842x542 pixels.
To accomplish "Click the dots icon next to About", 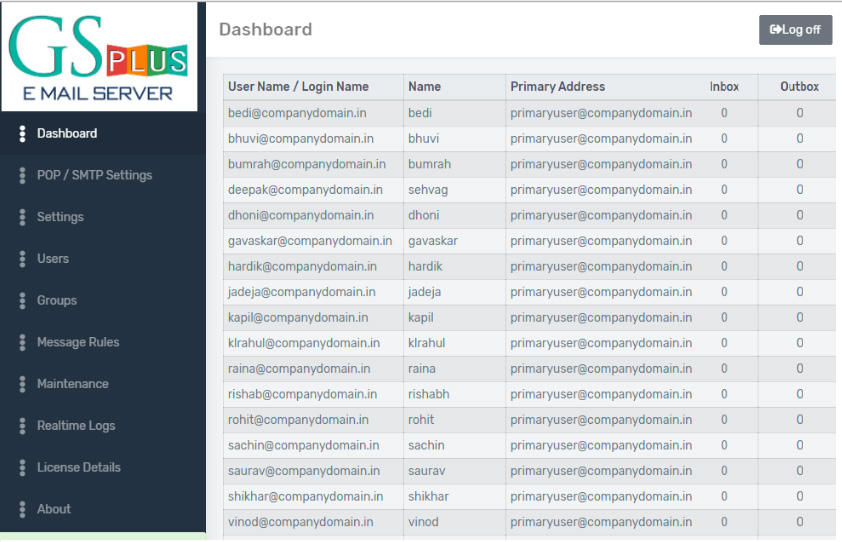I will (22, 509).
